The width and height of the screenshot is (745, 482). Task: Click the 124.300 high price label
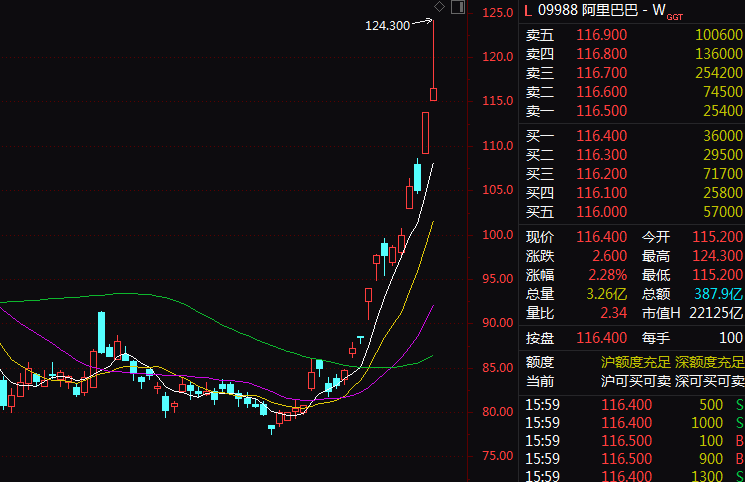[x=388, y=25]
